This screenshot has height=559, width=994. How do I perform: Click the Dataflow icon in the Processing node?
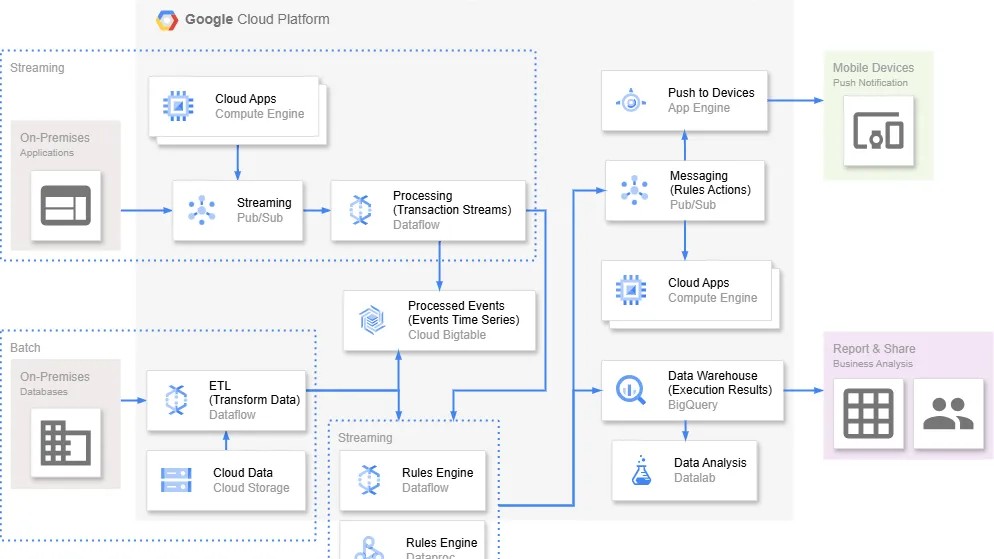click(360, 210)
